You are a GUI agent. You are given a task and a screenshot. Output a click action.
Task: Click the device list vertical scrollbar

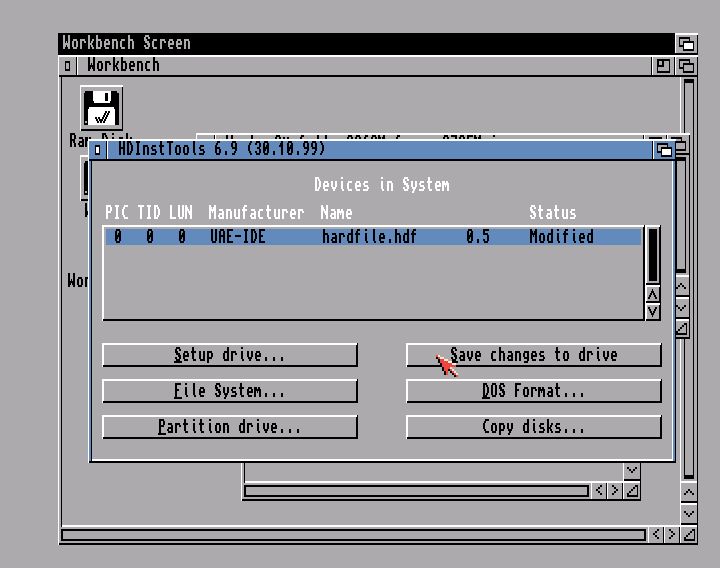(652, 255)
